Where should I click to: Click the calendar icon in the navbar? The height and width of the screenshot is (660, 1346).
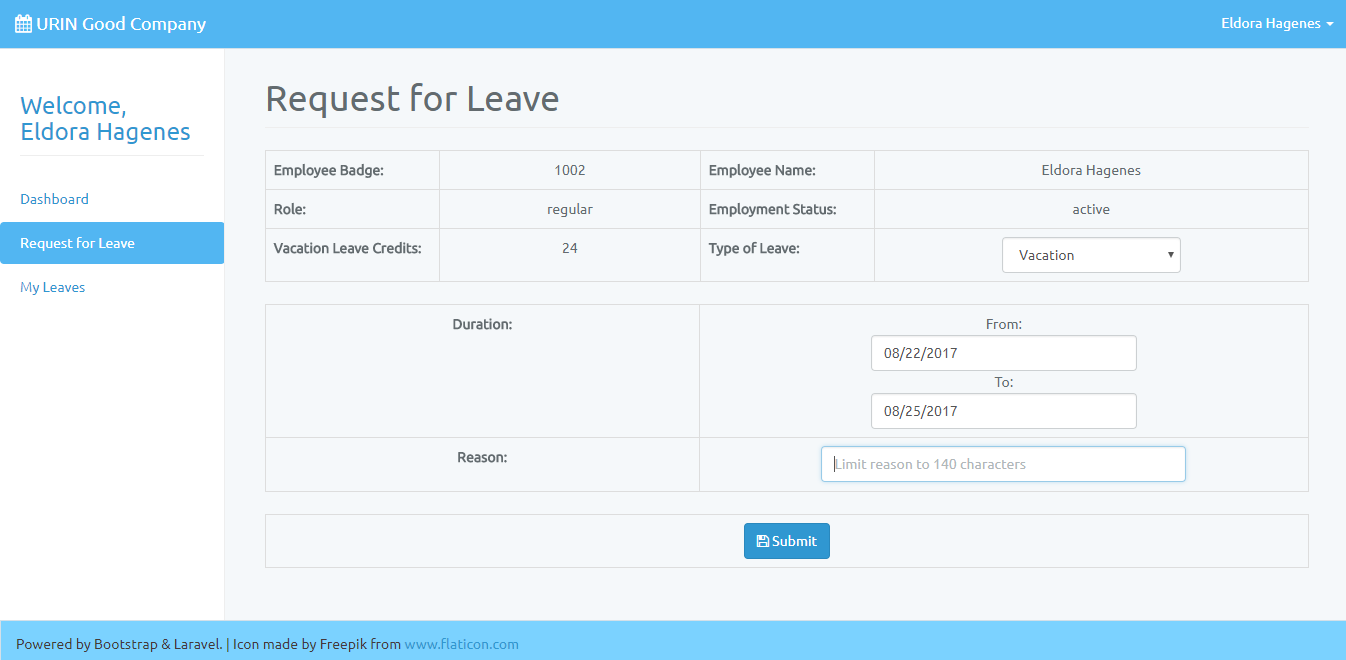point(22,24)
